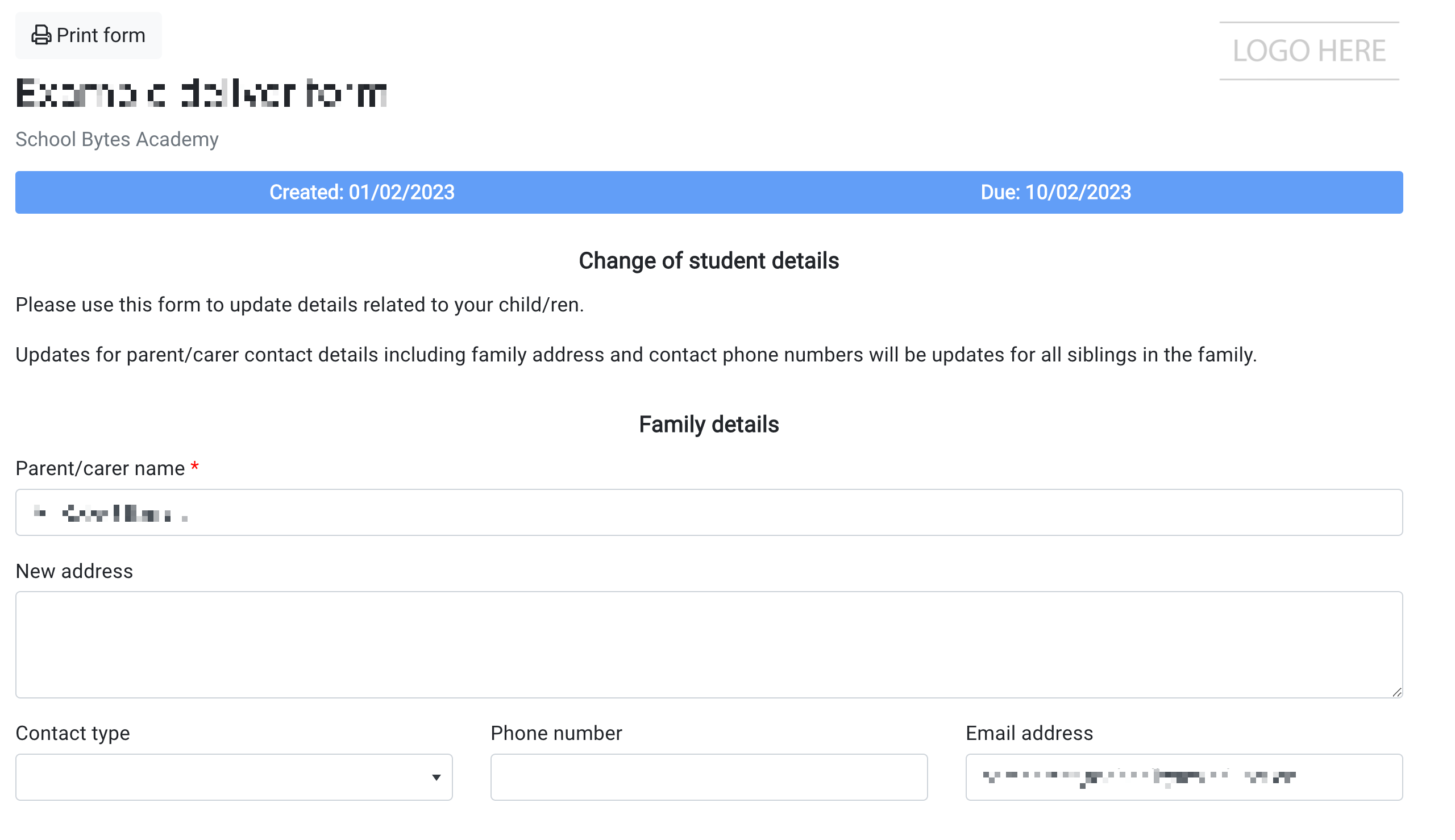
Task: Click inside the Phone number field
Action: pyautogui.click(x=709, y=777)
